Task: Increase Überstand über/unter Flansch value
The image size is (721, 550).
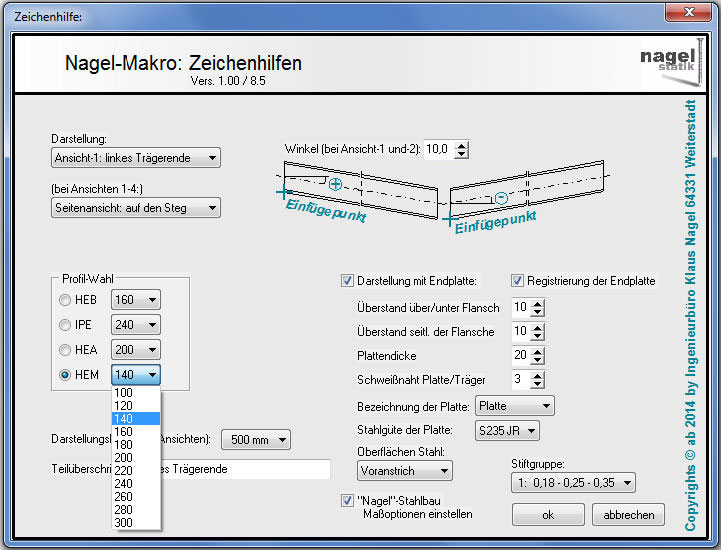Action: click(540, 302)
